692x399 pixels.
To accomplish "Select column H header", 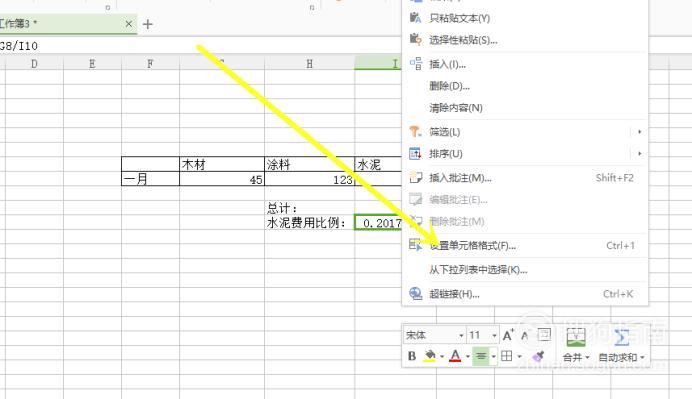I will (x=310, y=64).
